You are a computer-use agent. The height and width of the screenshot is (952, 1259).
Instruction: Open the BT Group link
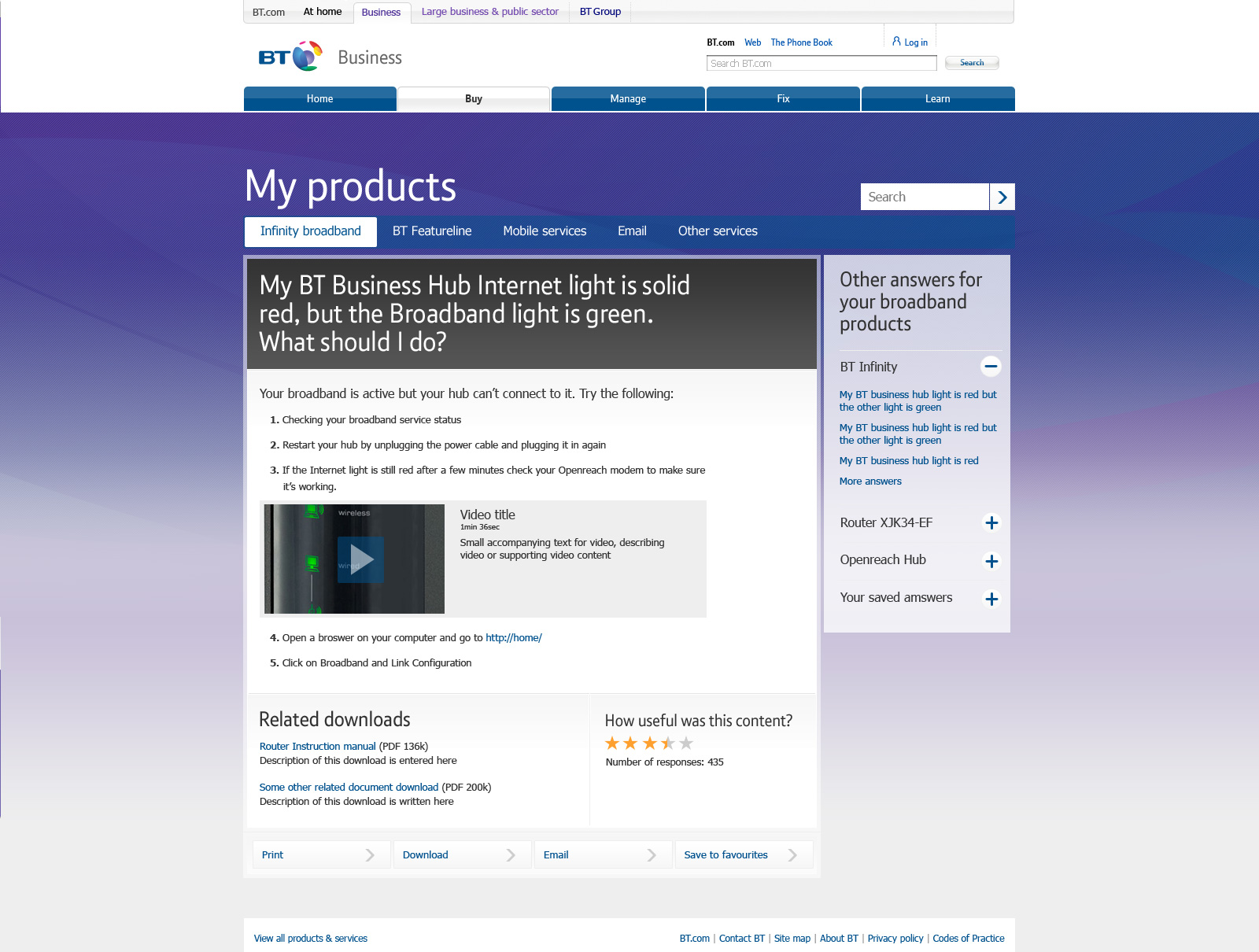(x=600, y=12)
